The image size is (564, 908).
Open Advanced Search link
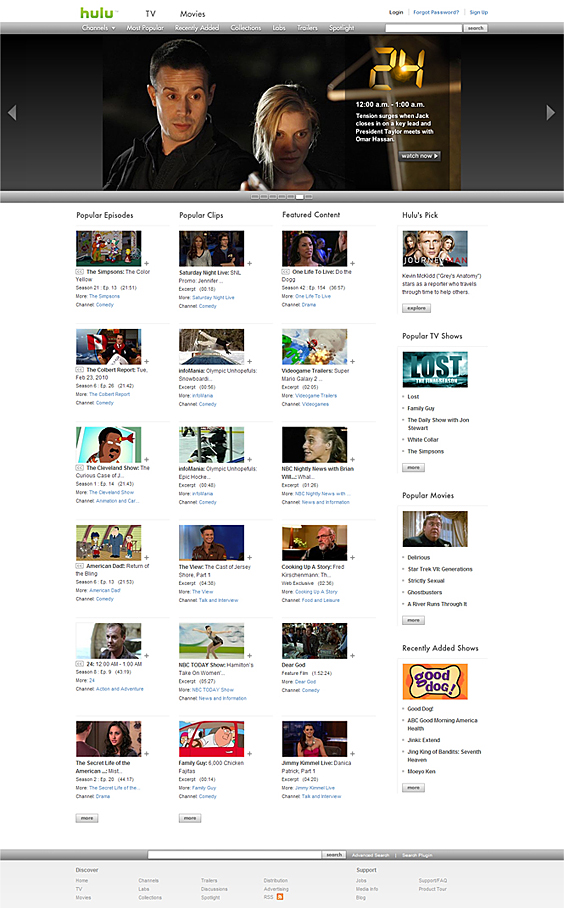click(371, 855)
